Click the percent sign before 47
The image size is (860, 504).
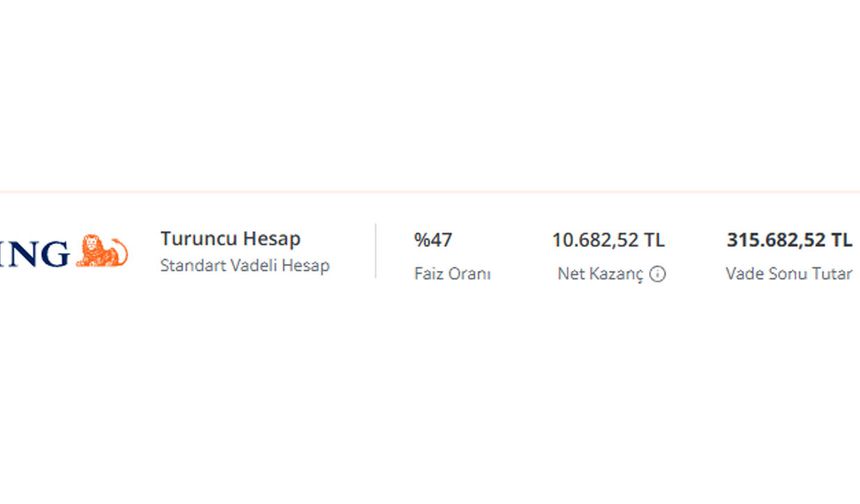422,240
